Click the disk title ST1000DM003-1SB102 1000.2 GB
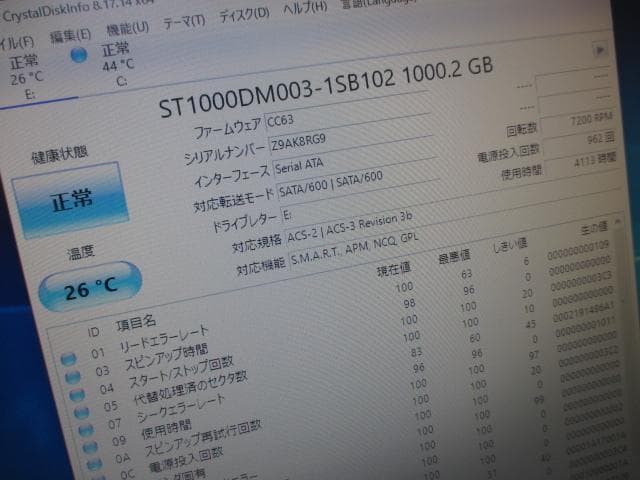 click(x=326, y=87)
